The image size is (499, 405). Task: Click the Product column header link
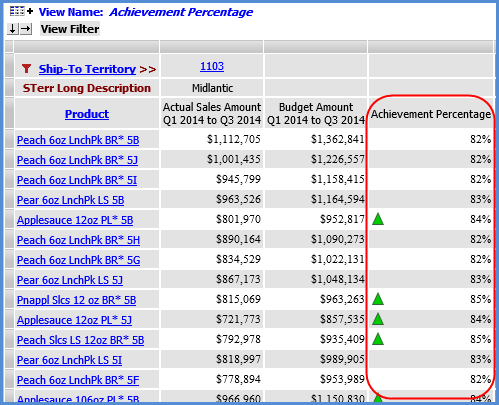(87, 114)
